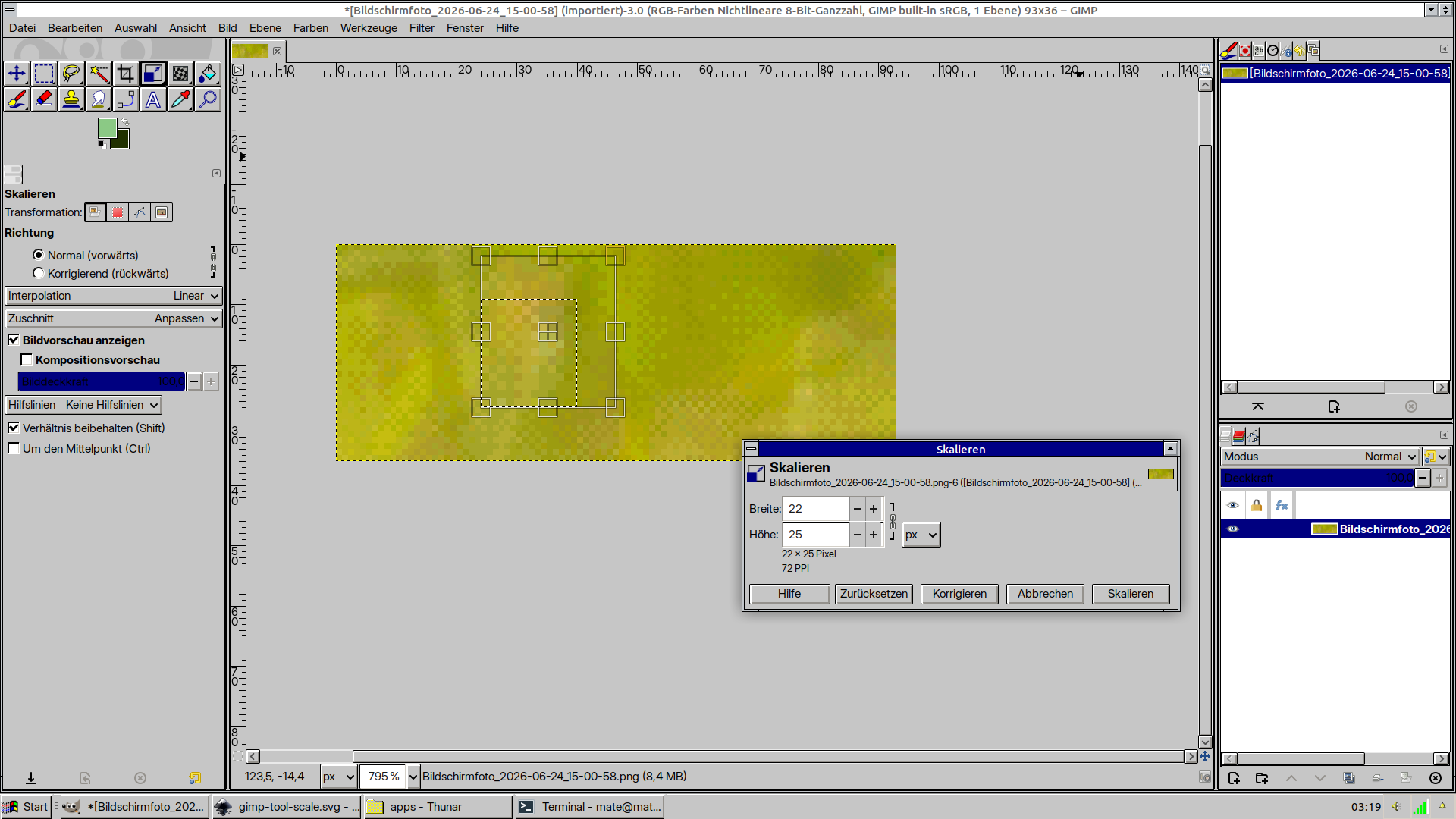Open the Zuschnitt Anpassen dropdown
This screenshot has height=819, width=1456.
(114, 318)
